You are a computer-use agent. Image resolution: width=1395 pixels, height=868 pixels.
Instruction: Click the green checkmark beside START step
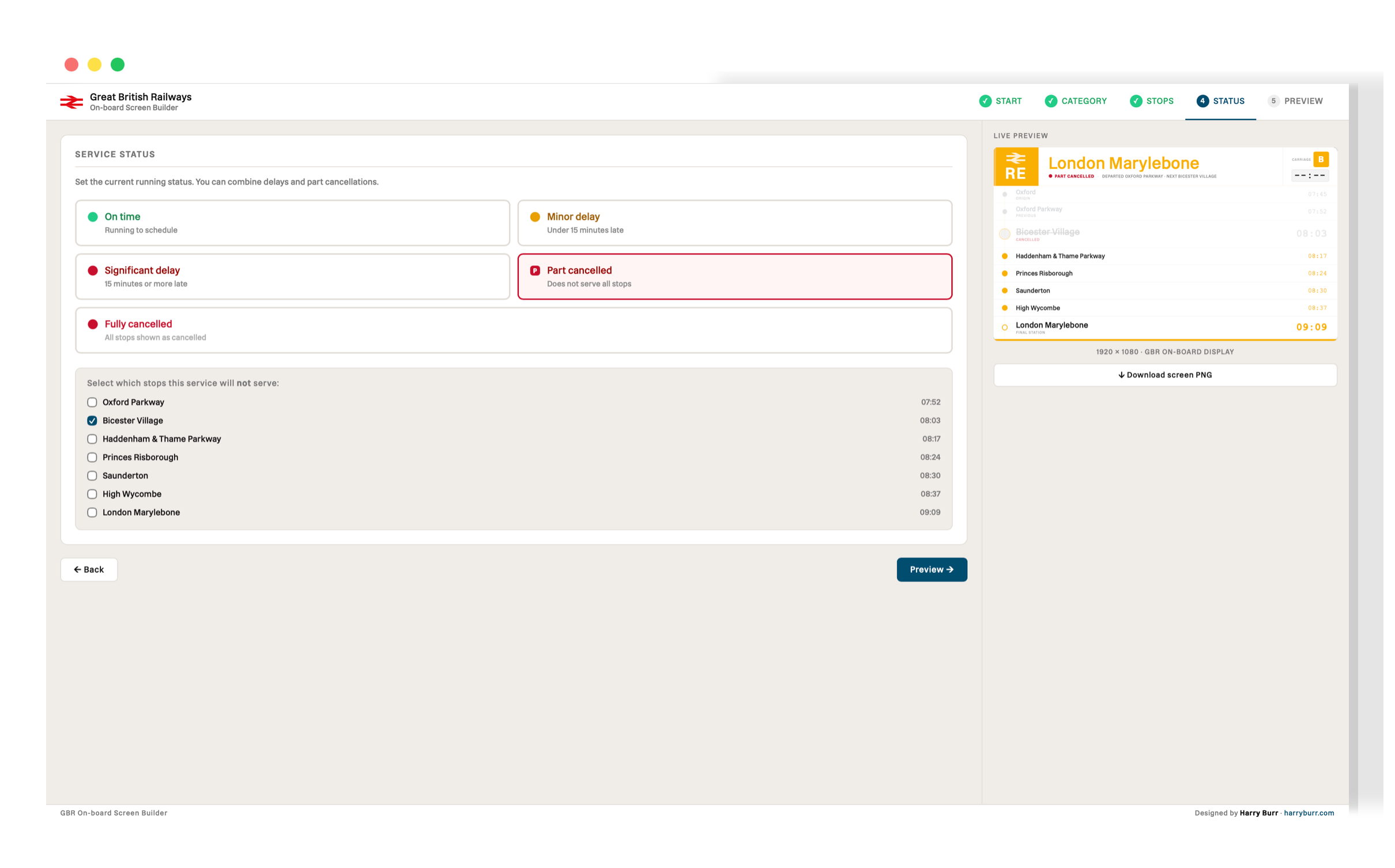pos(985,101)
